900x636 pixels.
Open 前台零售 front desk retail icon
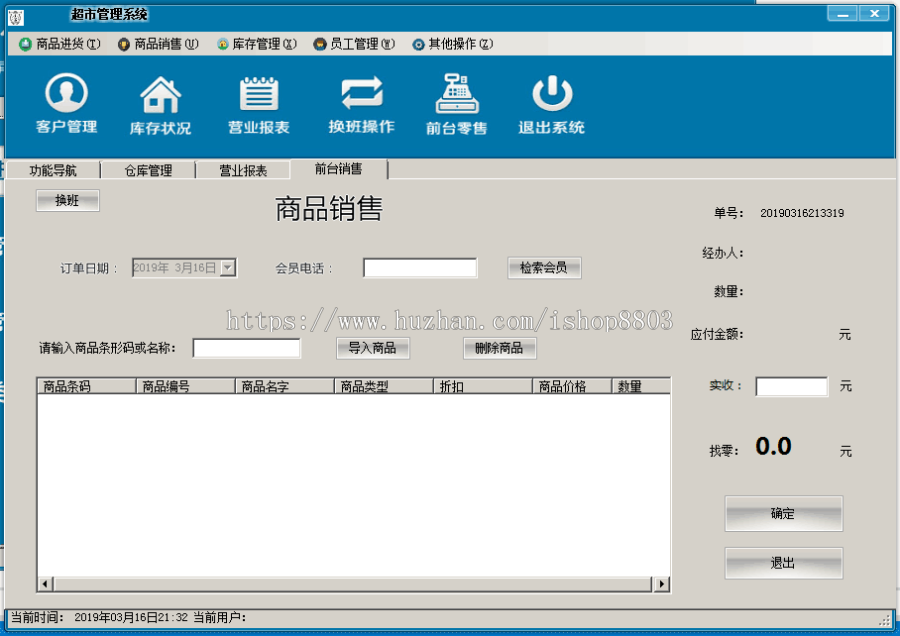(x=456, y=102)
